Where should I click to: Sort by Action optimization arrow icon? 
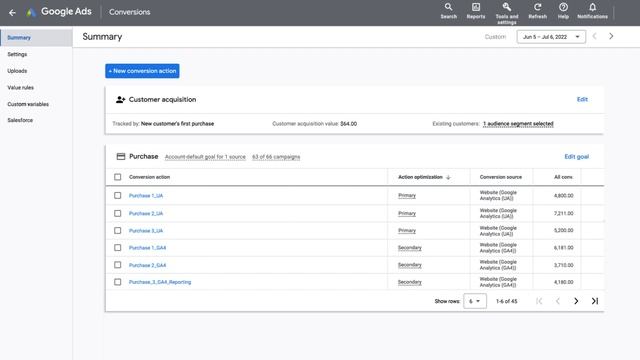point(448,177)
